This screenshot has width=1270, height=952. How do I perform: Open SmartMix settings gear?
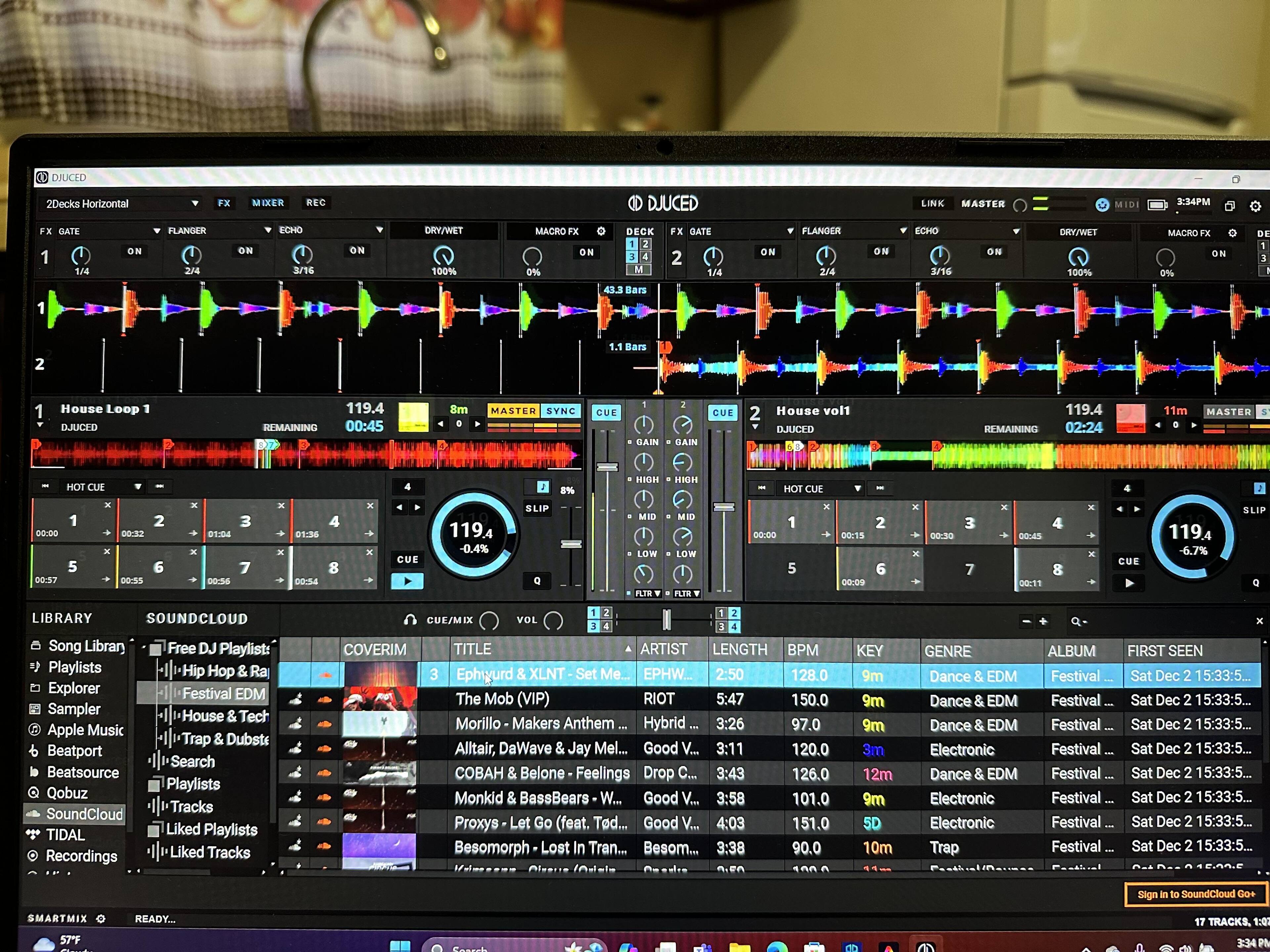(x=101, y=919)
